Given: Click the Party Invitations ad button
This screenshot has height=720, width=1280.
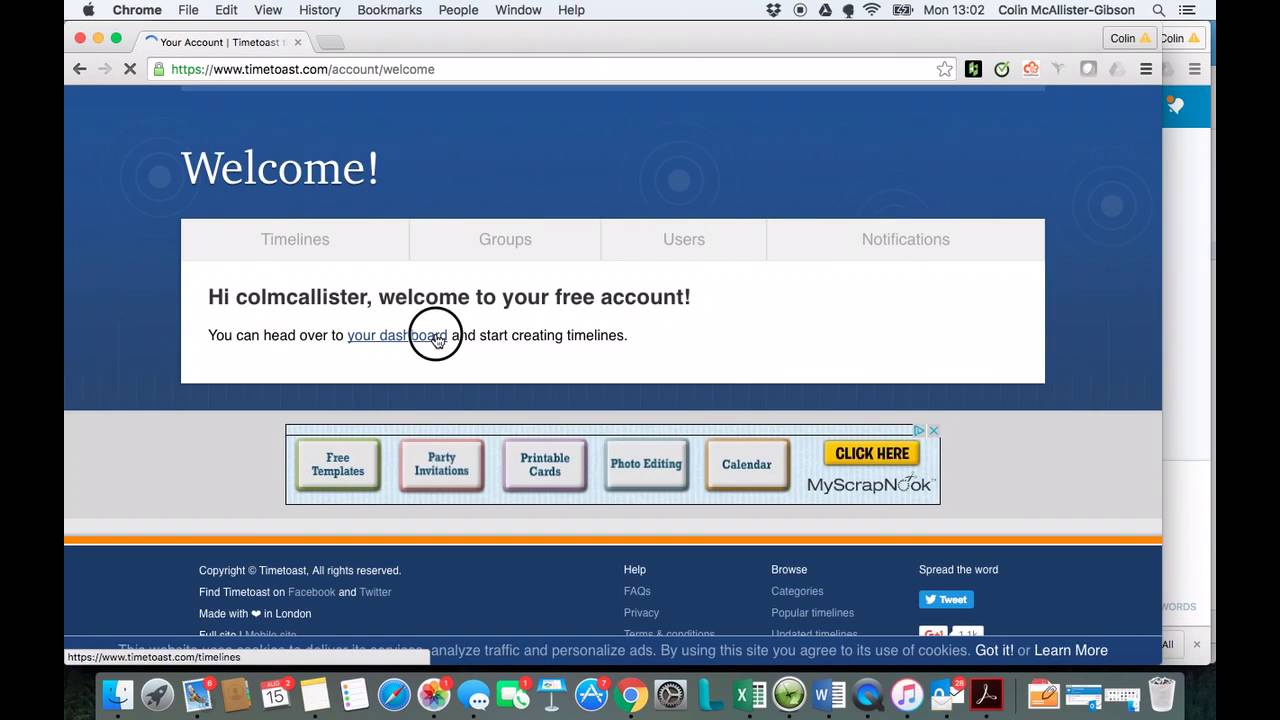Looking at the screenshot, I should point(441,465).
